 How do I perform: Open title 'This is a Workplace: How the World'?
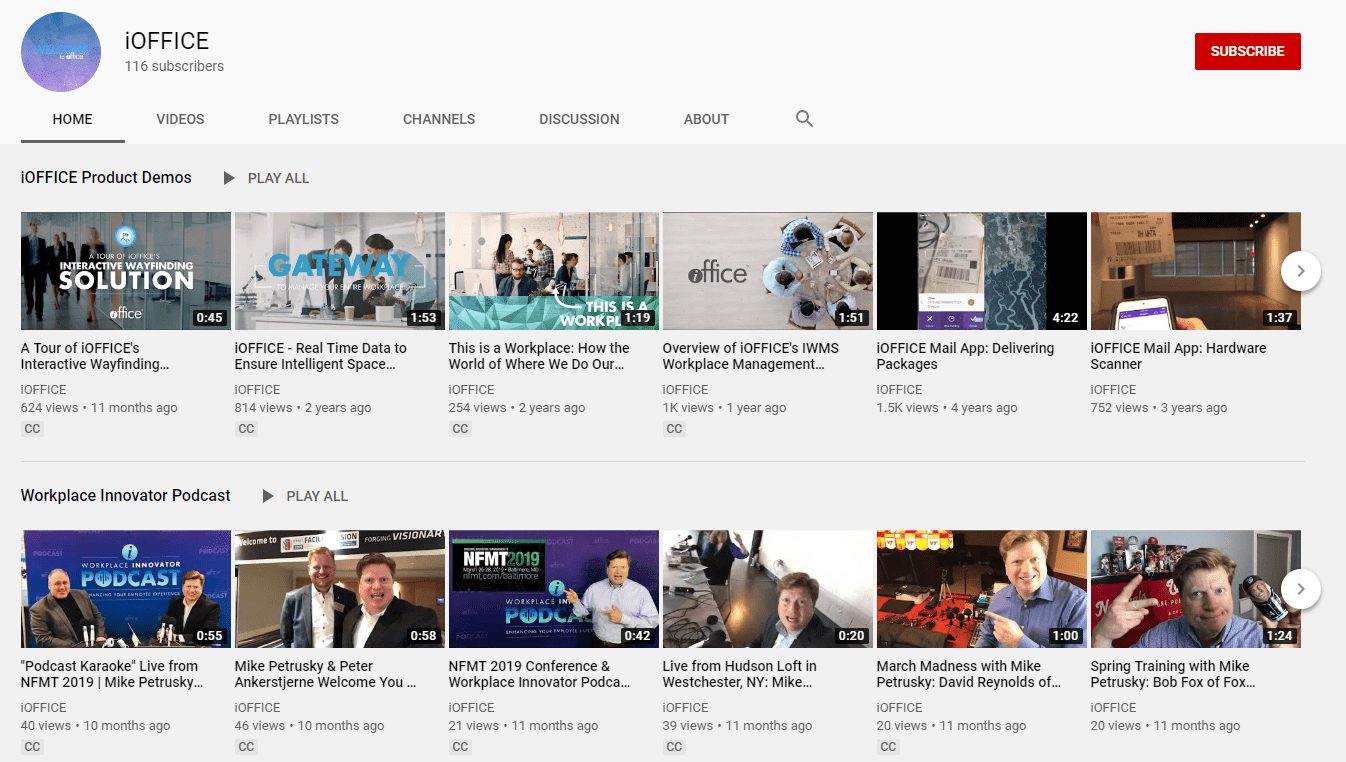539,356
